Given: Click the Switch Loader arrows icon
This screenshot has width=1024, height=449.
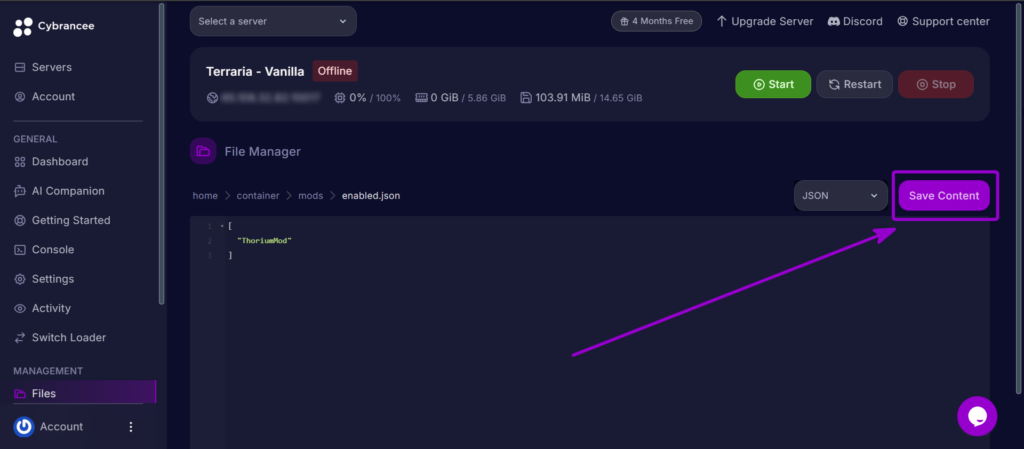Looking at the screenshot, I should (20, 337).
